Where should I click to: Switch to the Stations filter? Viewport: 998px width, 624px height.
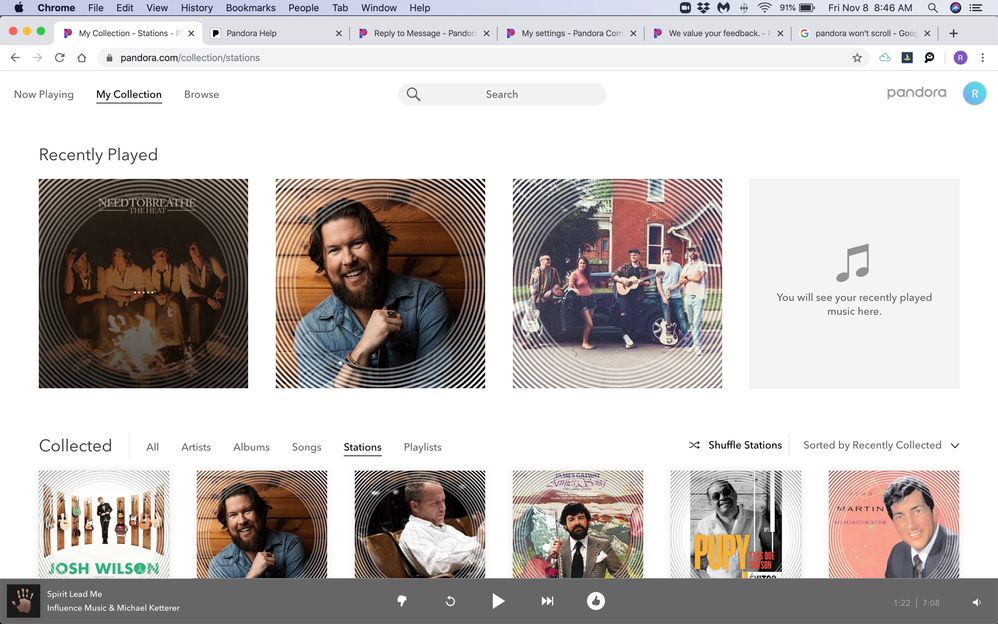(x=361, y=447)
